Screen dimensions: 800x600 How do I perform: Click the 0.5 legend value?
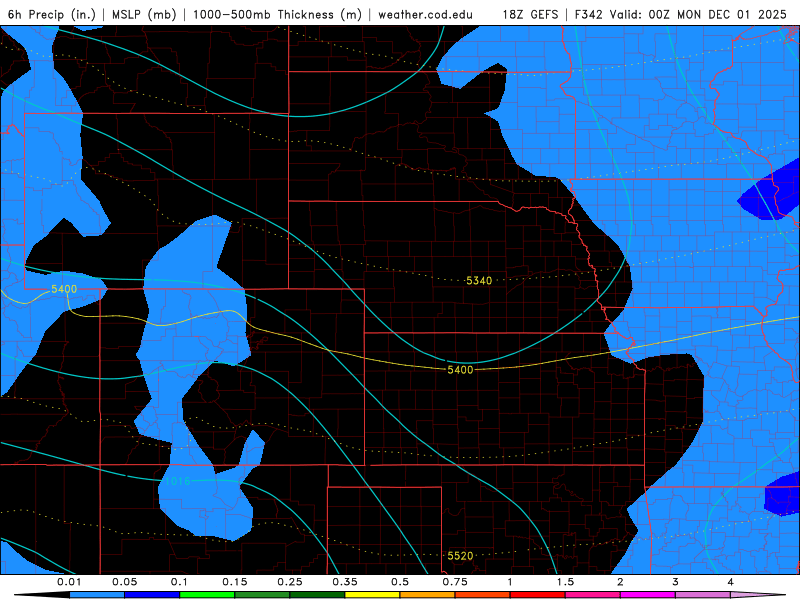(x=400, y=582)
